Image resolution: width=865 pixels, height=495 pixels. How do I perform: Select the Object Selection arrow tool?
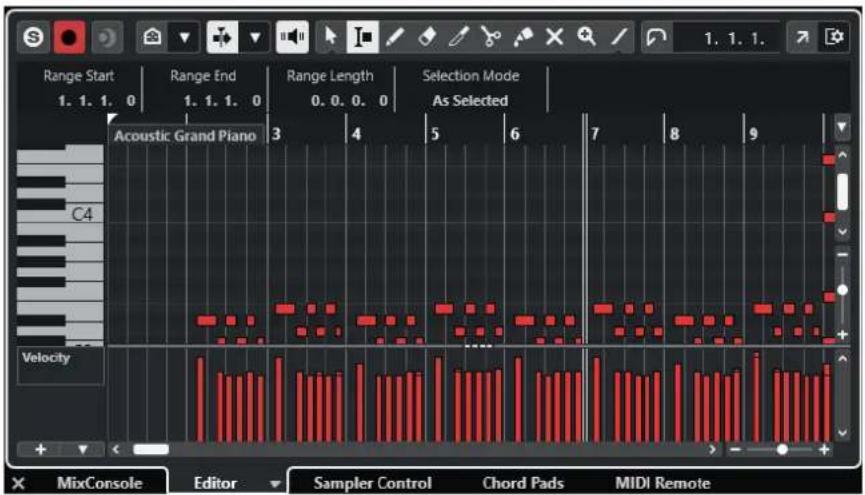[331, 38]
